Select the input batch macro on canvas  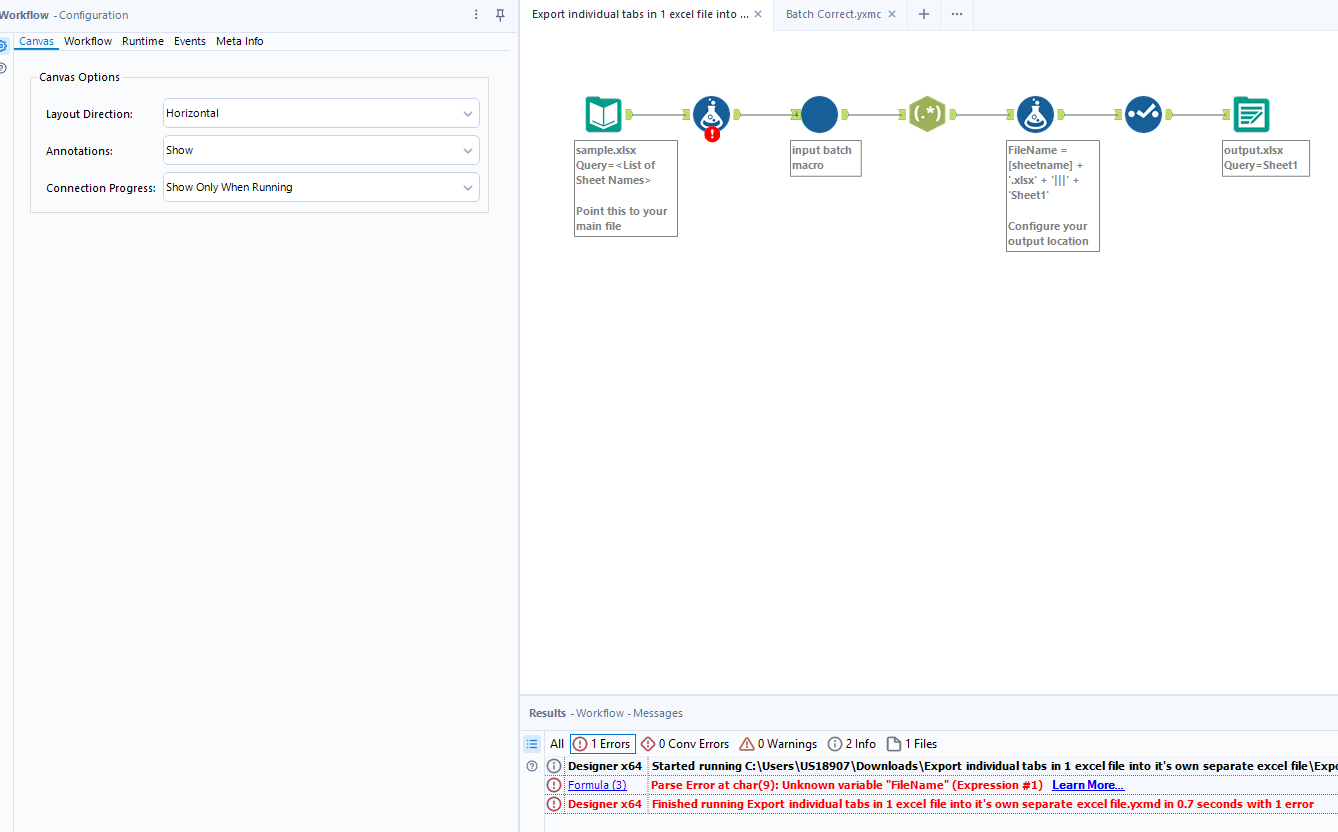tap(819, 114)
